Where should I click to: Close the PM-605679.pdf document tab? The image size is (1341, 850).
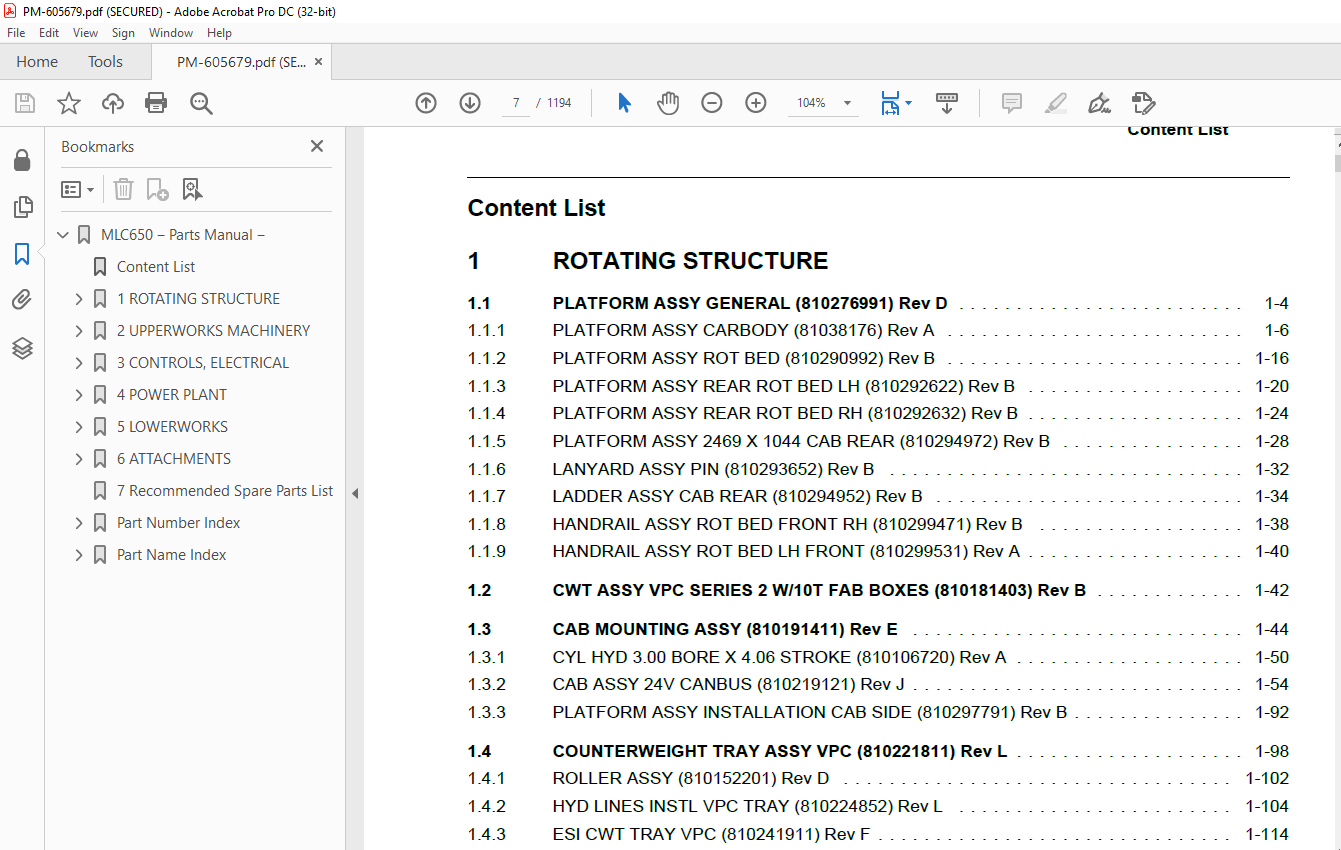coord(319,62)
